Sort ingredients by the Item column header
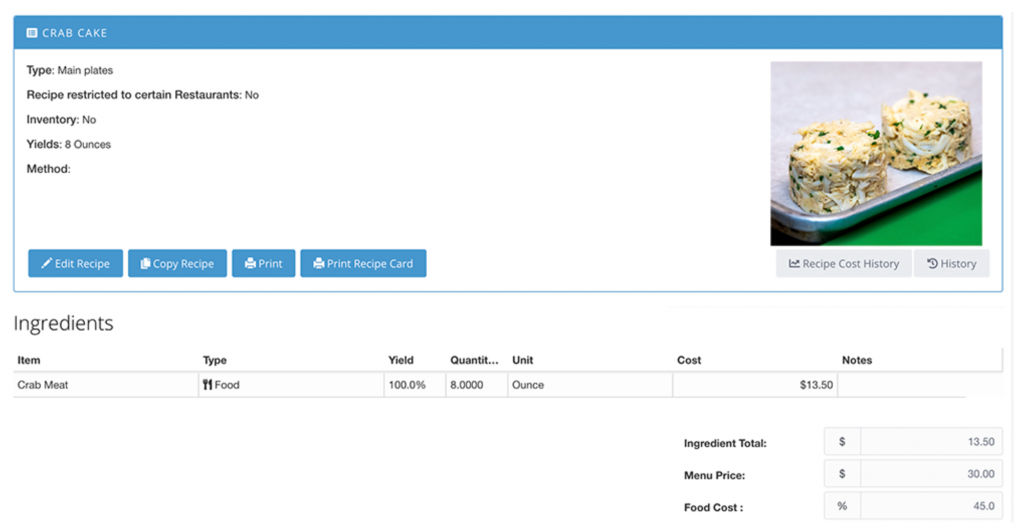 coord(29,360)
